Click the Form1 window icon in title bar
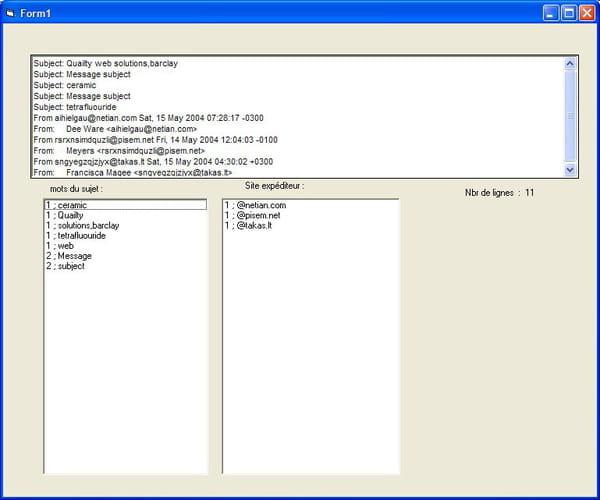 pyautogui.click(x=10, y=12)
